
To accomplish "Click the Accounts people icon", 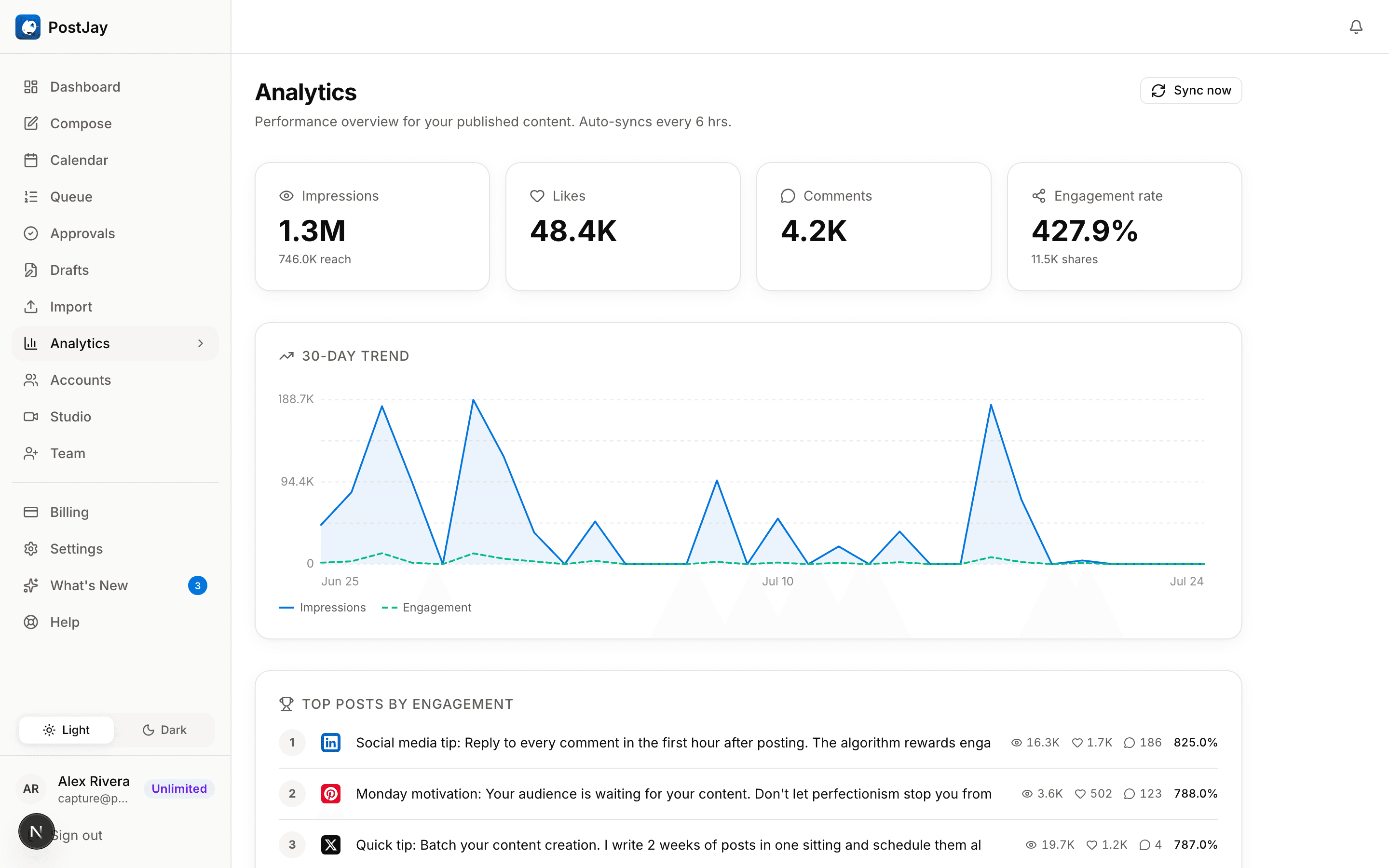I will tap(31, 380).
